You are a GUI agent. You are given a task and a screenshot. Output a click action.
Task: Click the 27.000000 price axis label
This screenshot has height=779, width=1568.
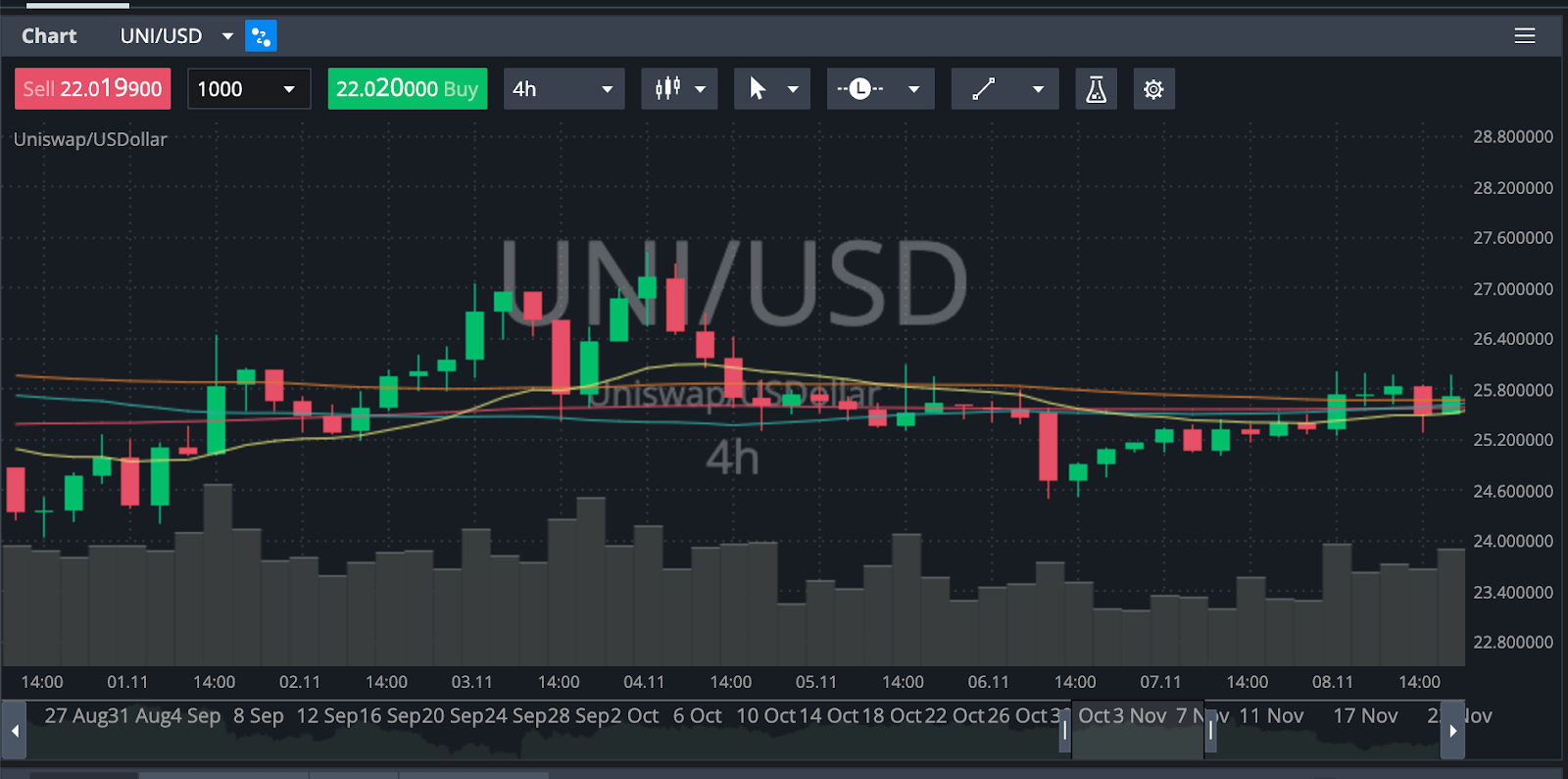1513,289
